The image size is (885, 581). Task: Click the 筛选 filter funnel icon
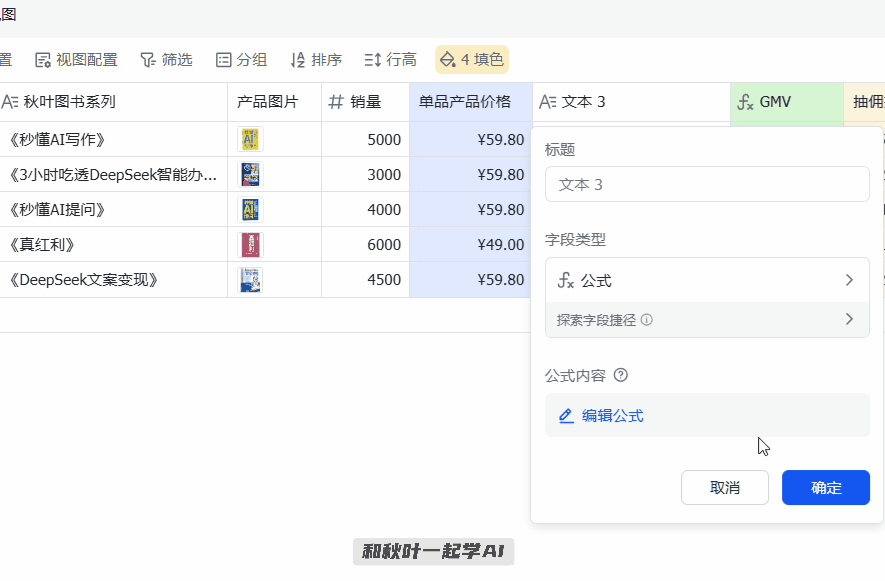[x=148, y=60]
